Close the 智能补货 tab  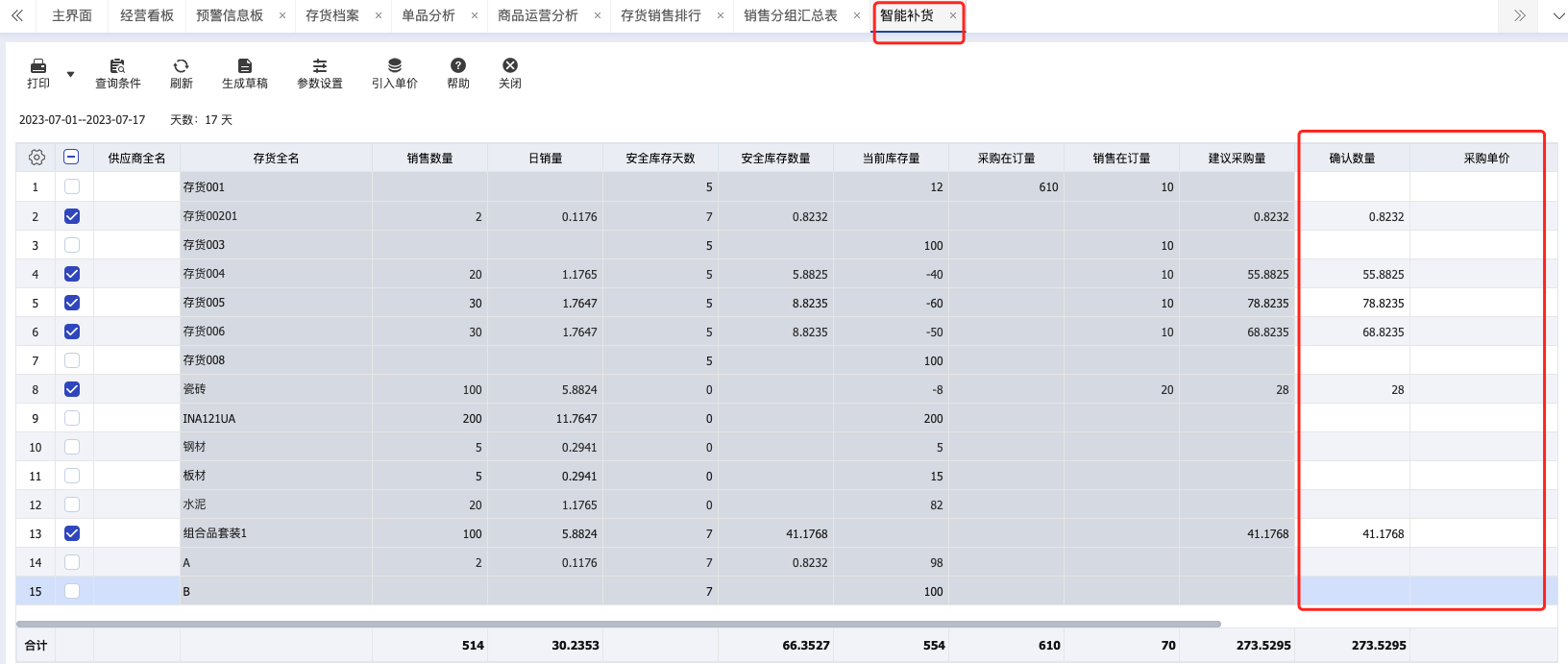pos(953,15)
